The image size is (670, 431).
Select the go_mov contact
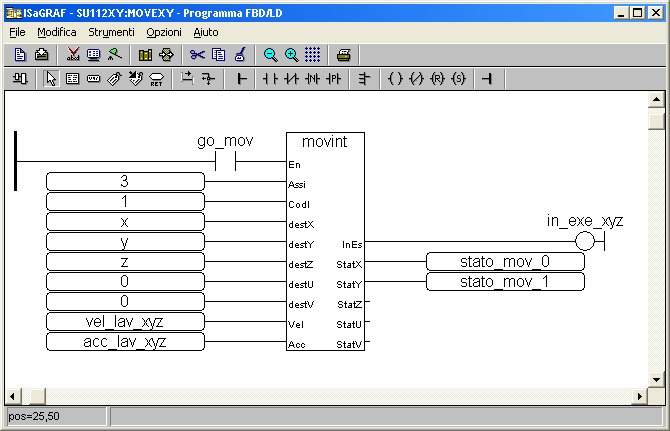[226, 162]
